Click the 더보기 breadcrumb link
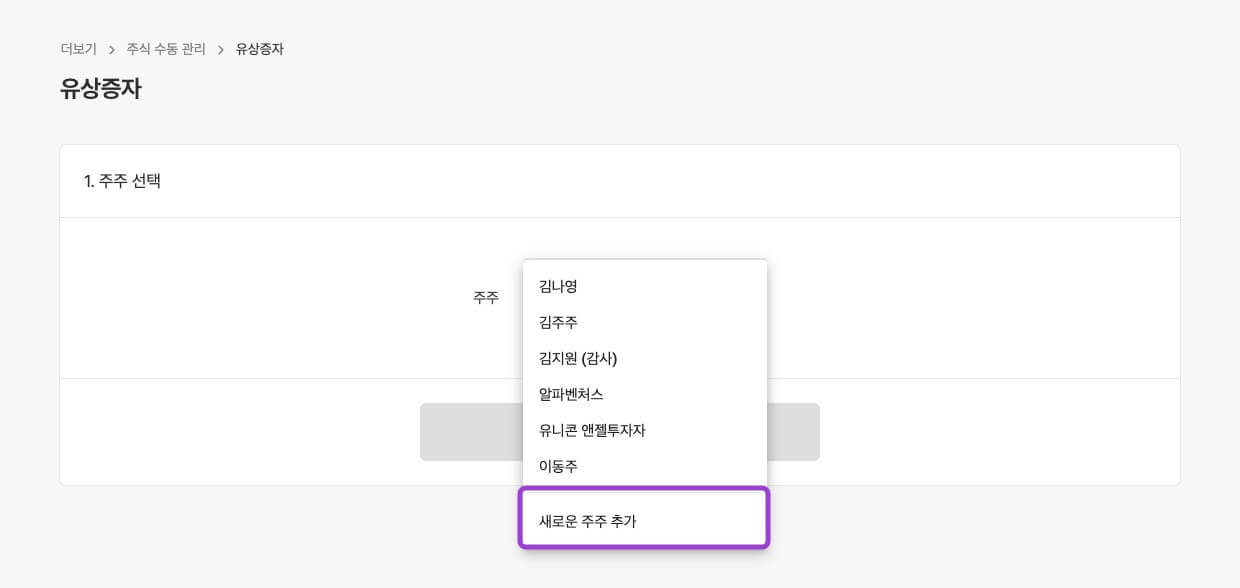Screen dimensions: 1240x588 tap(78, 49)
